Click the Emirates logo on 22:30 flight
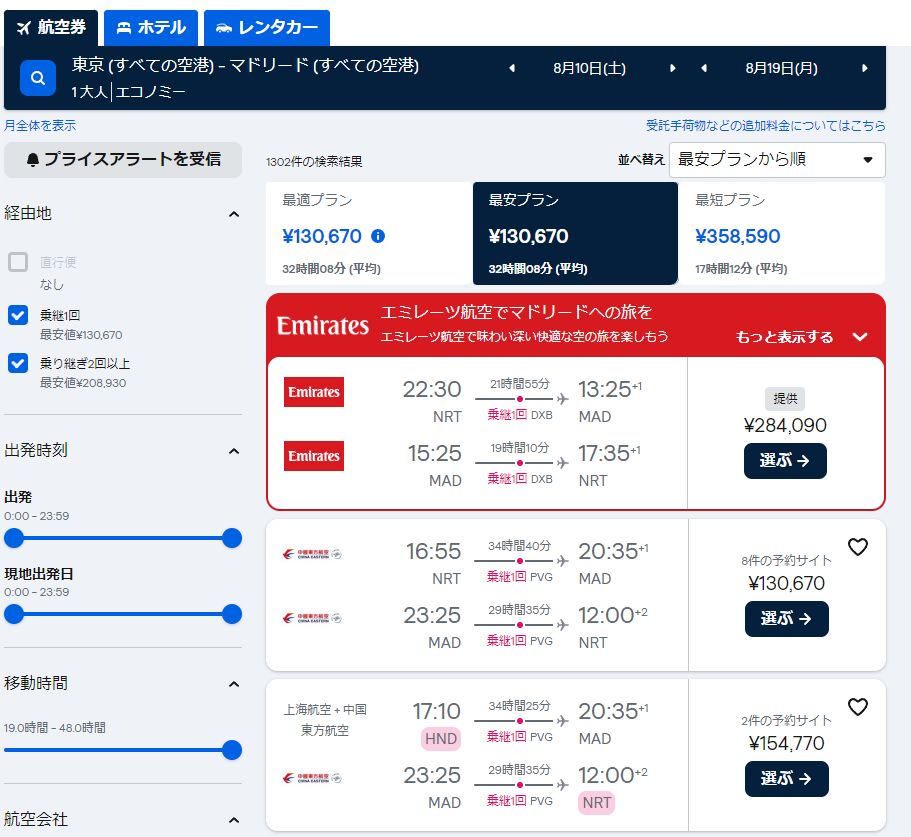911x837 pixels. coord(314,392)
